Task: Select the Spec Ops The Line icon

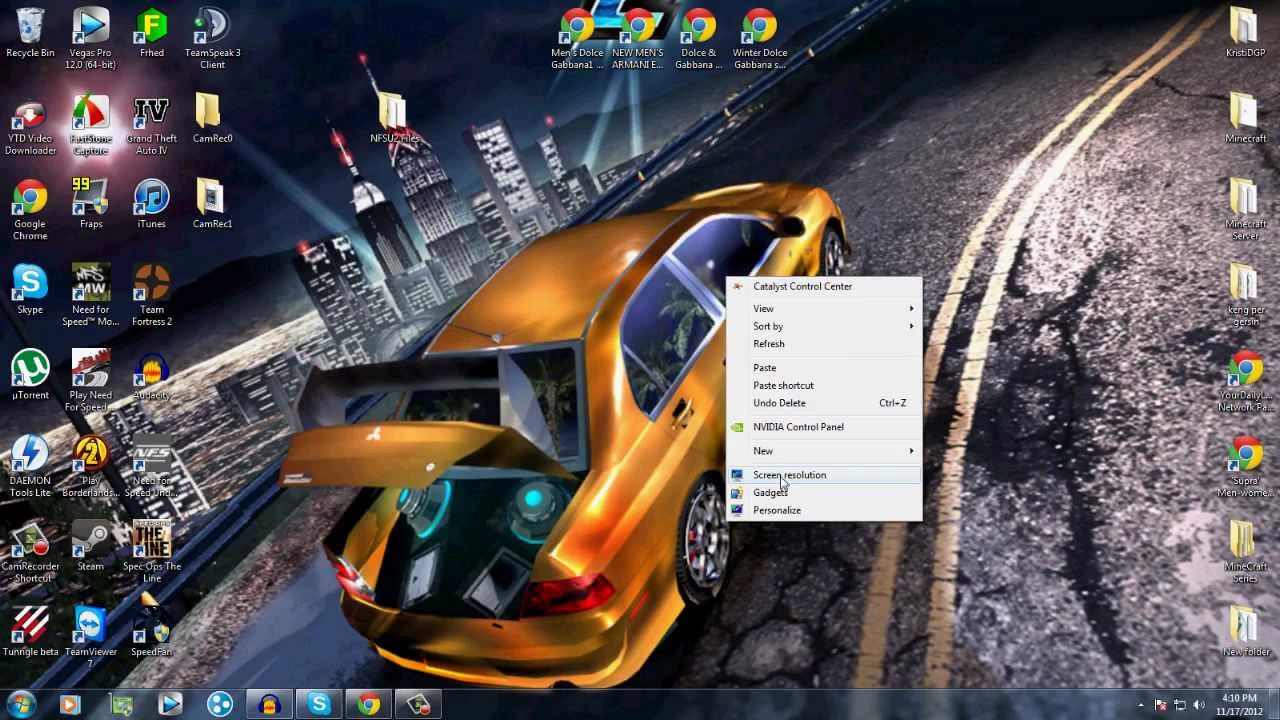Action: click(x=152, y=553)
